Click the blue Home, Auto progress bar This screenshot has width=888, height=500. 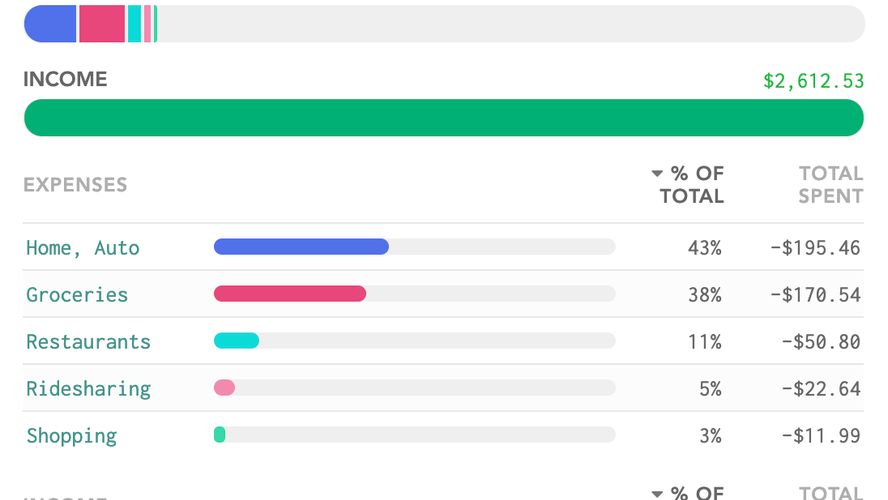301,247
